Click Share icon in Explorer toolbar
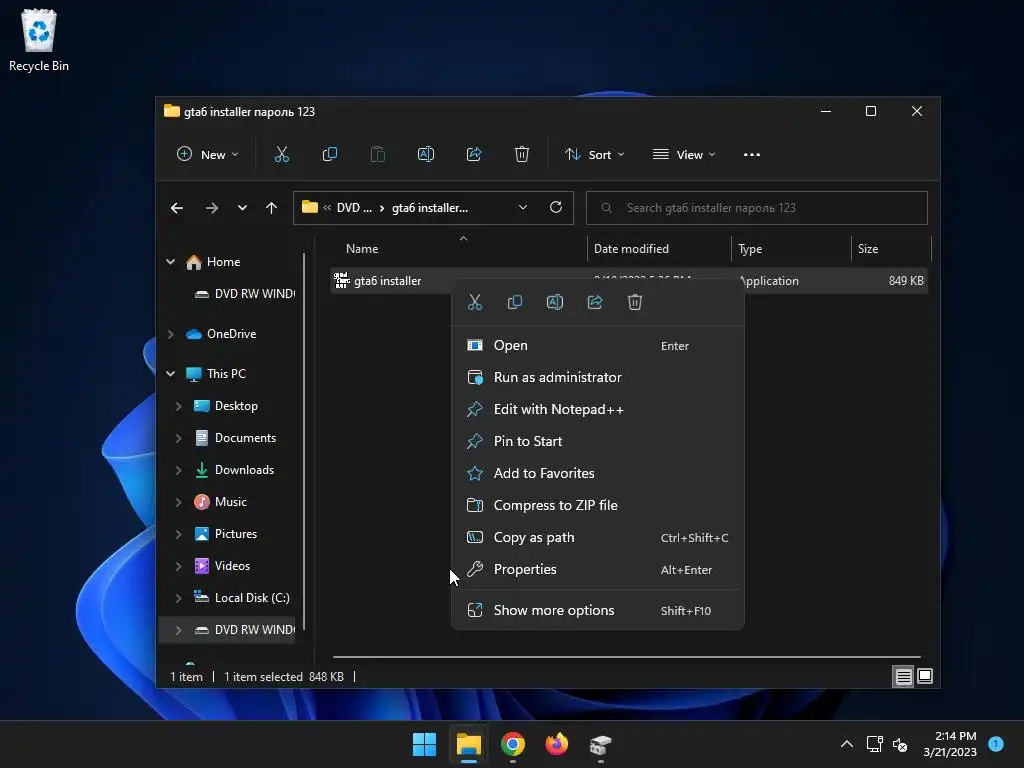This screenshot has width=1024, height=768. point(474,155)
